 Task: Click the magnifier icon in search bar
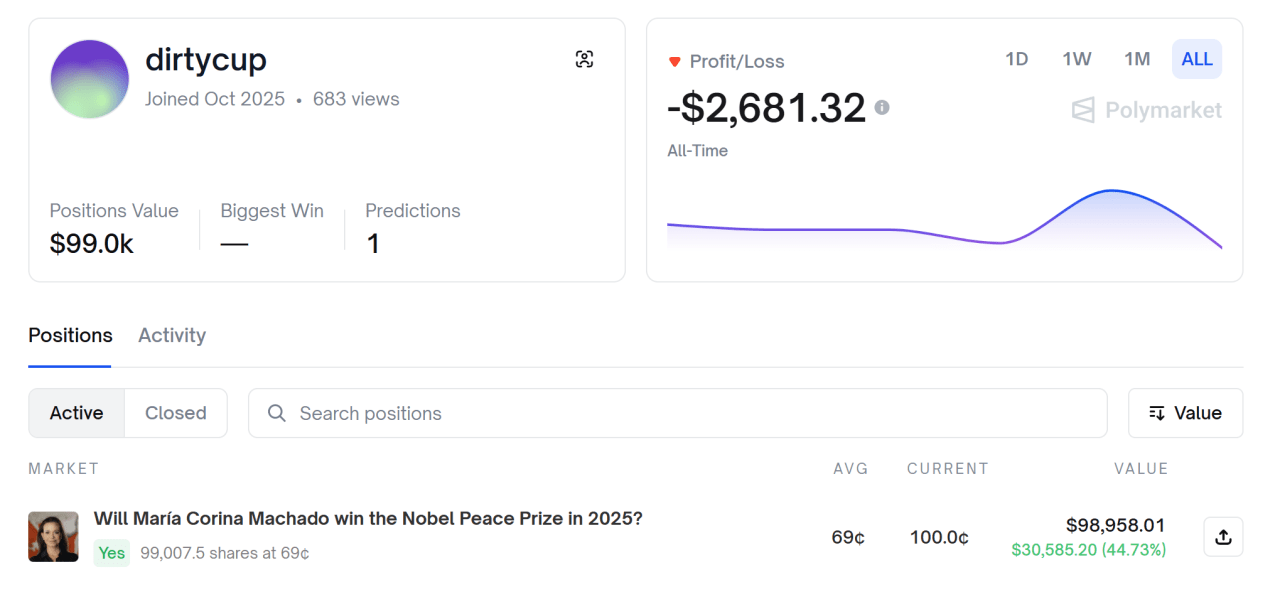(x=277, y=413)
